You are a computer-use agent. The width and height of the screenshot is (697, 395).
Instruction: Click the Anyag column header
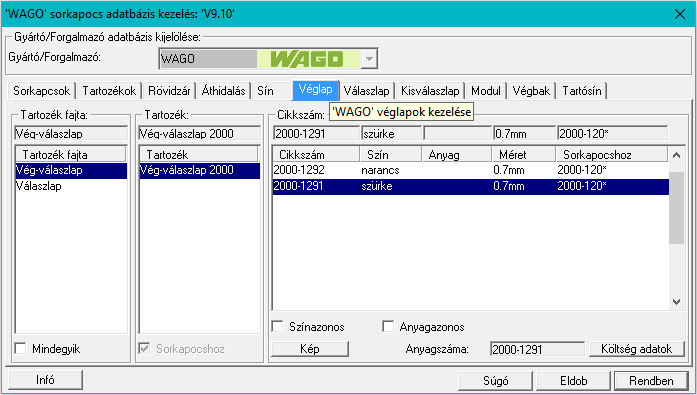pyautogui.click(x=457, y=155)
